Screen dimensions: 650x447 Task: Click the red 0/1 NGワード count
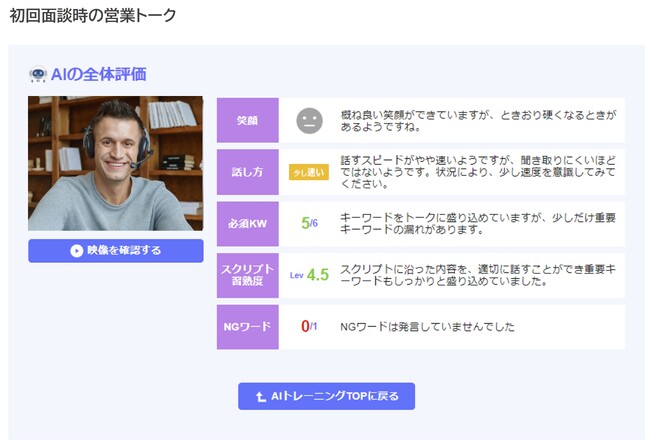click(309, 327)
